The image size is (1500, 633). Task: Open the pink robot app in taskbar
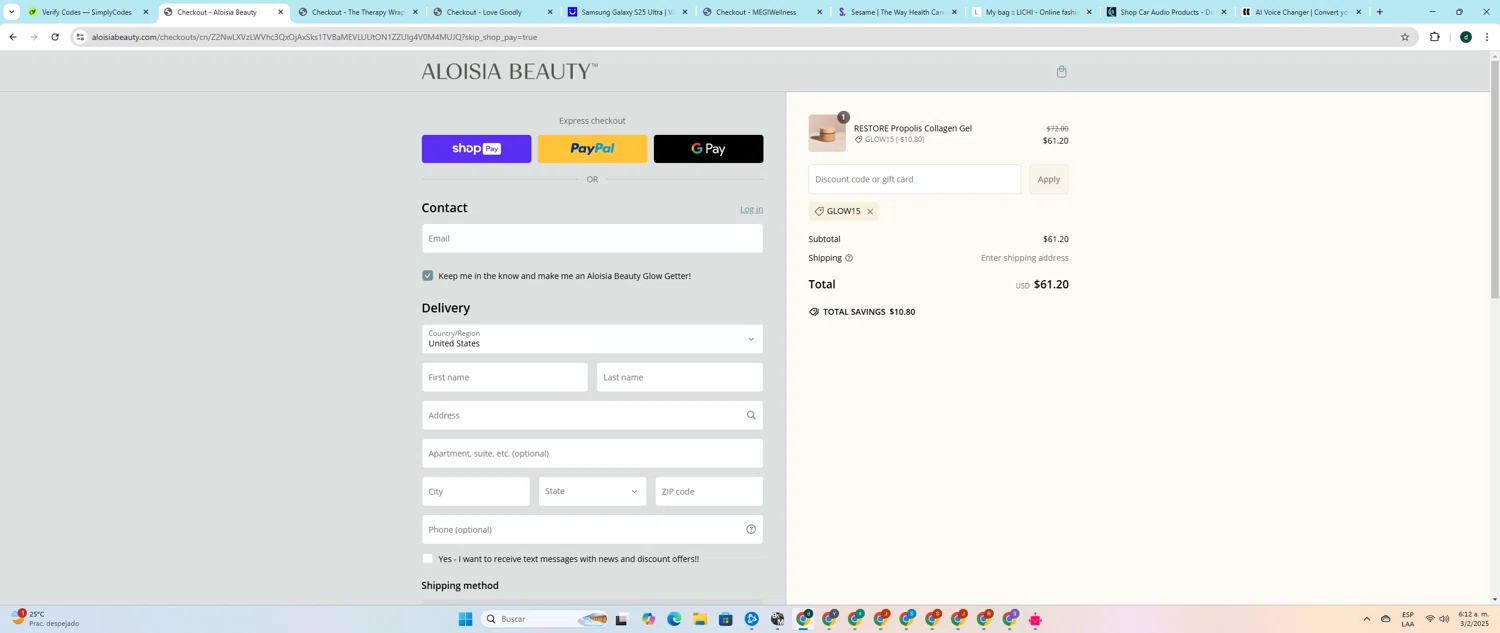point(1035,620)
